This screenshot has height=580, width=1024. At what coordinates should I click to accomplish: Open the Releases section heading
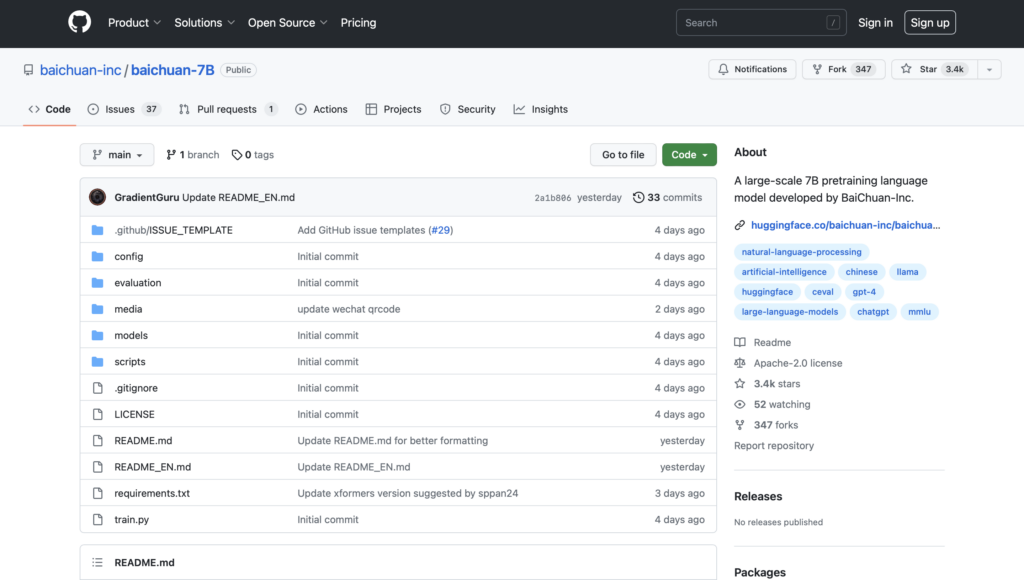[758, 496]
